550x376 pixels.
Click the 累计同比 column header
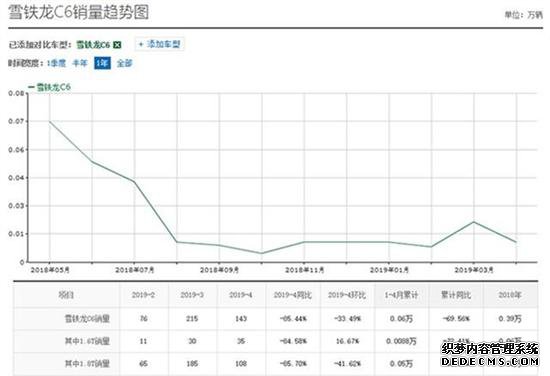coord(456,295)
